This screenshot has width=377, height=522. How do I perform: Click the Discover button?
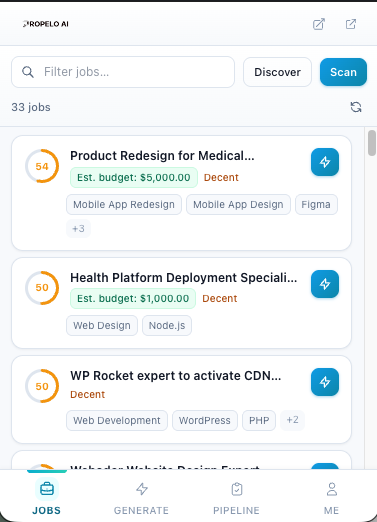277,72
